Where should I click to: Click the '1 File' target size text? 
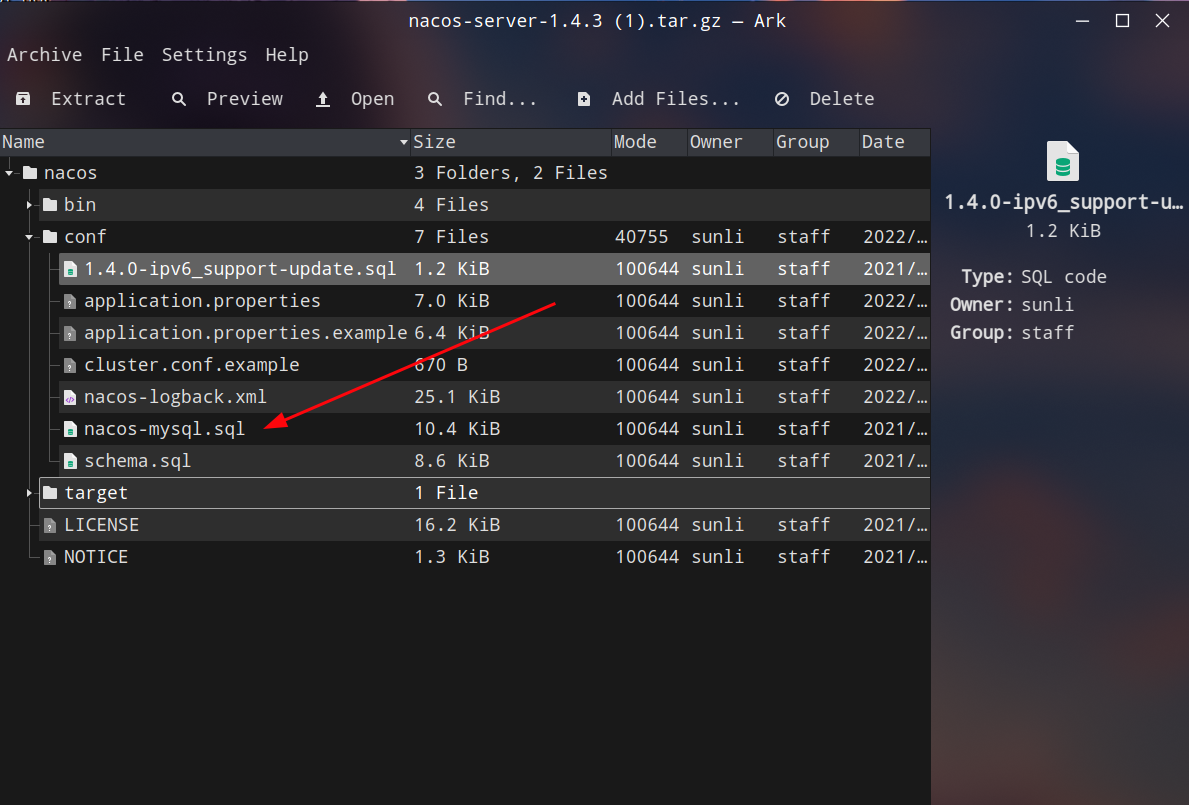pyautogui.click(x=447, y=493)
